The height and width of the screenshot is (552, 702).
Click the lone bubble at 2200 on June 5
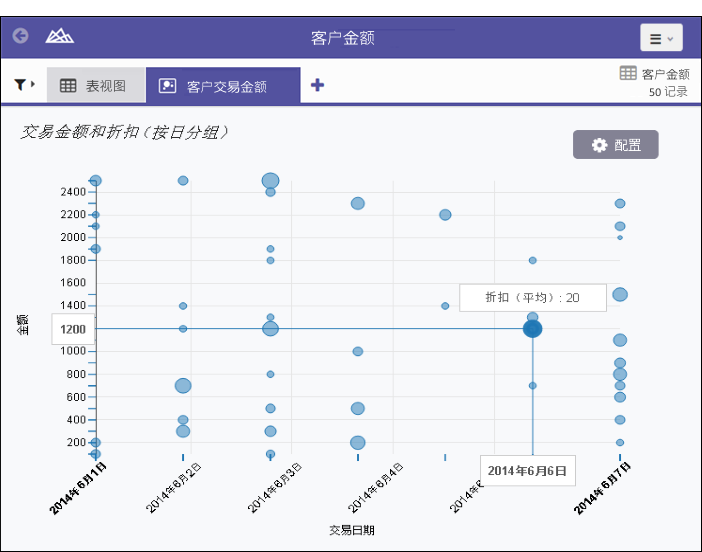point(445,215)
